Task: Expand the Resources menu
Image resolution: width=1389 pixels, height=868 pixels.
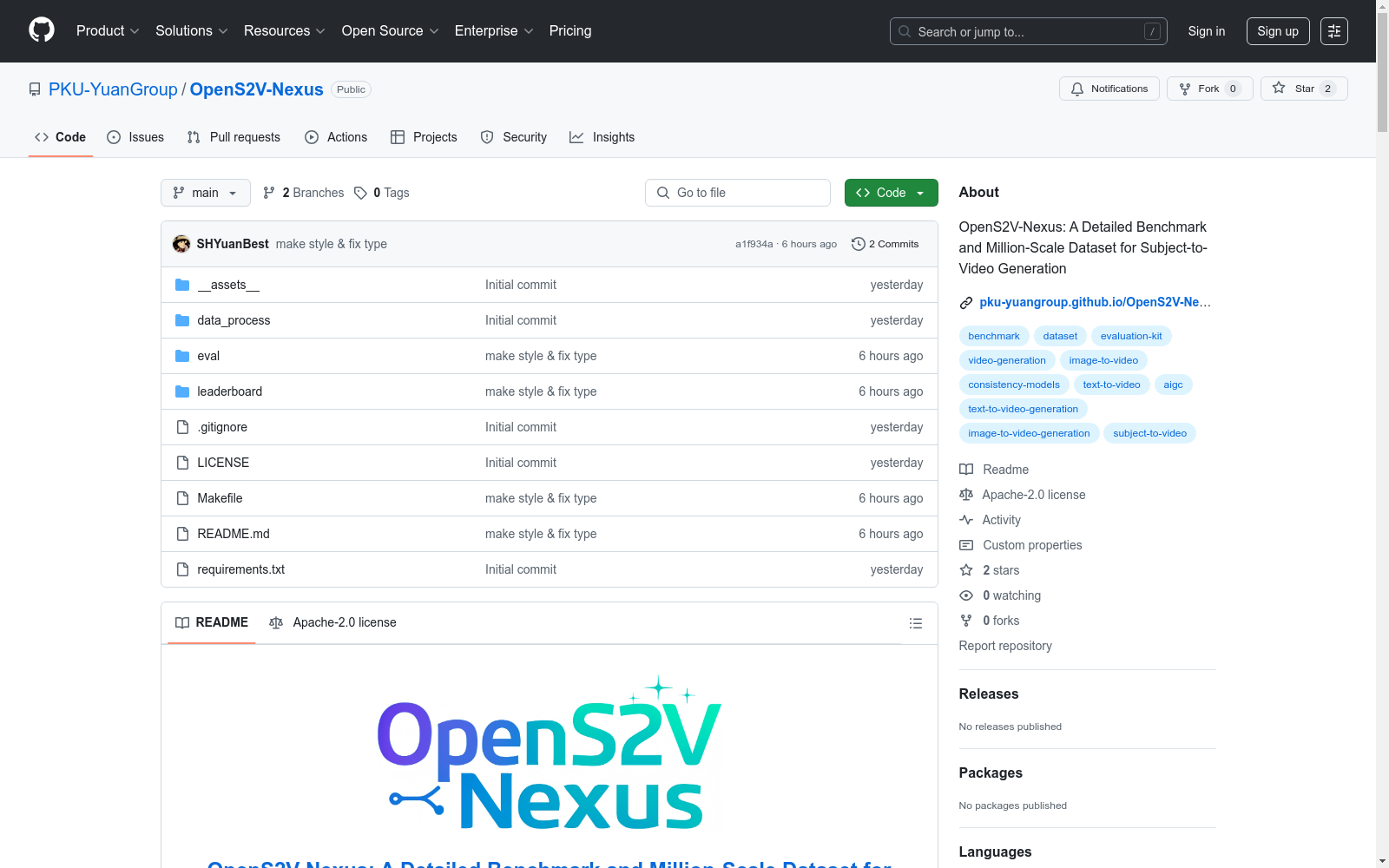Action: (x=285, y=31)
